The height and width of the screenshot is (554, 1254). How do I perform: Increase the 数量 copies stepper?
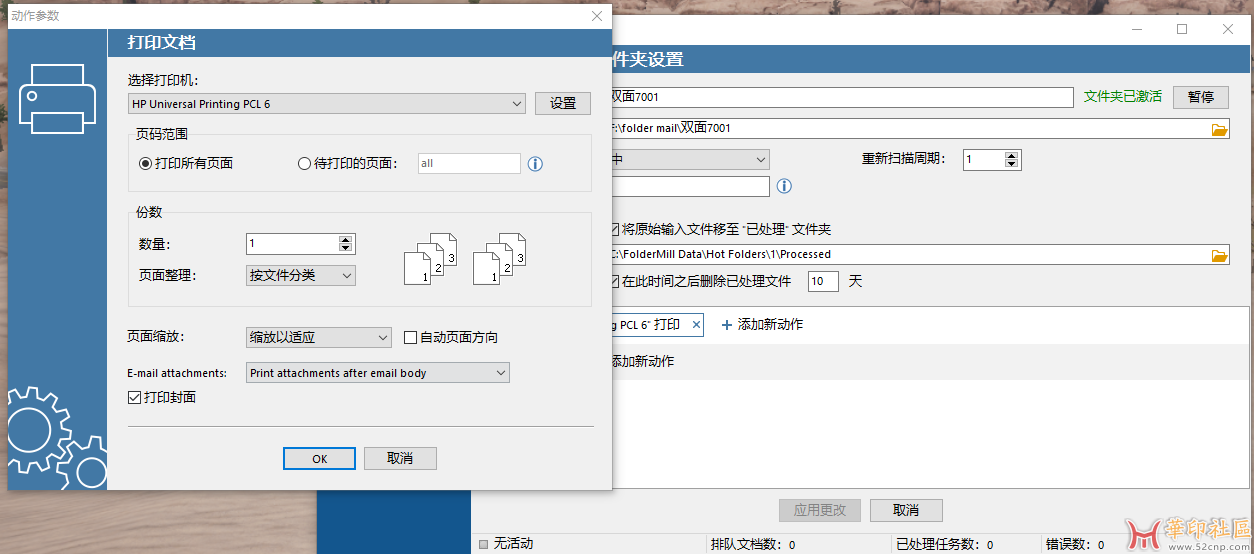click(x=345, y=240)
